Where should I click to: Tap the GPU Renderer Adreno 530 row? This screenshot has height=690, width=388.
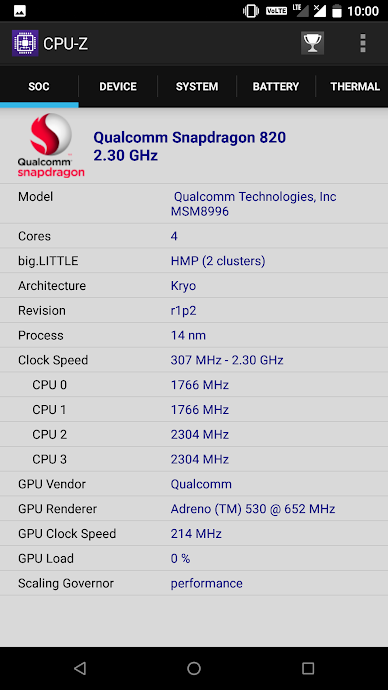click(x=194, y=509)
